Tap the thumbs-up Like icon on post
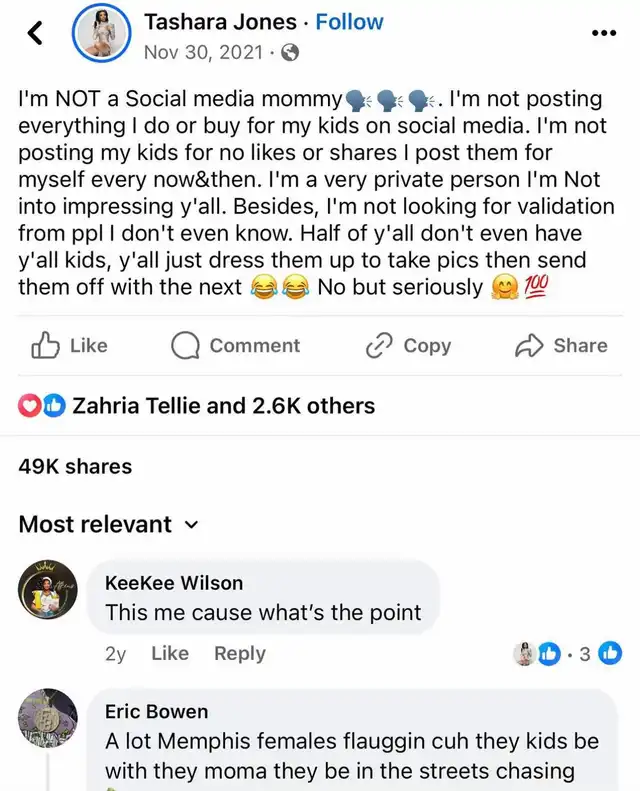The height and width of the screenshot is (791, 640). click(45, 345)
